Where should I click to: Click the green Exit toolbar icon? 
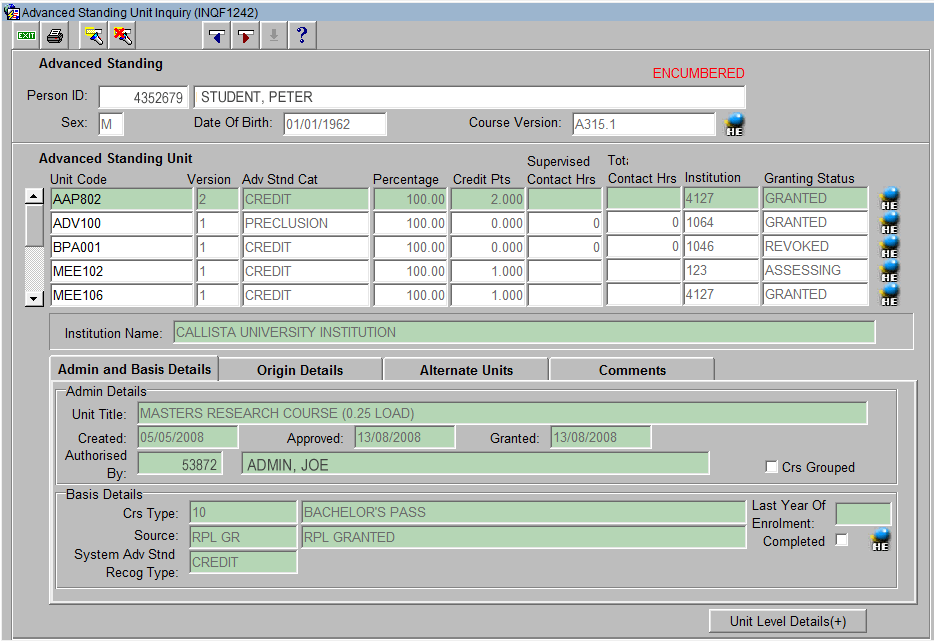click(26, 36)
